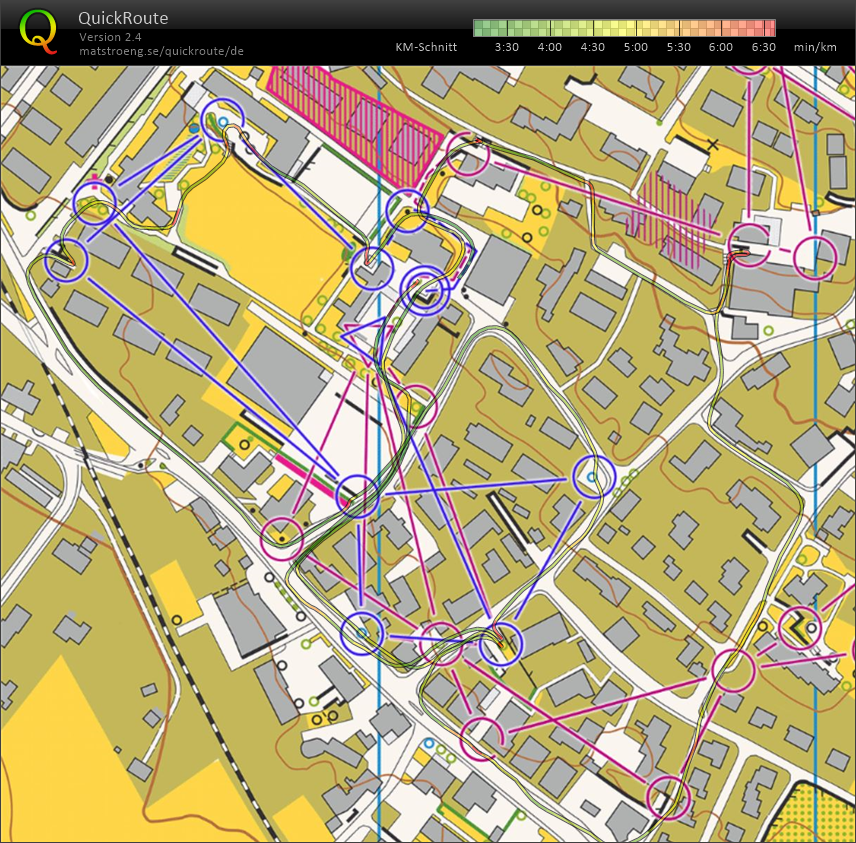Click the QuickRoute Q logo
The height and width of the screenshot is (843, 856).
(x=38, y=30)
